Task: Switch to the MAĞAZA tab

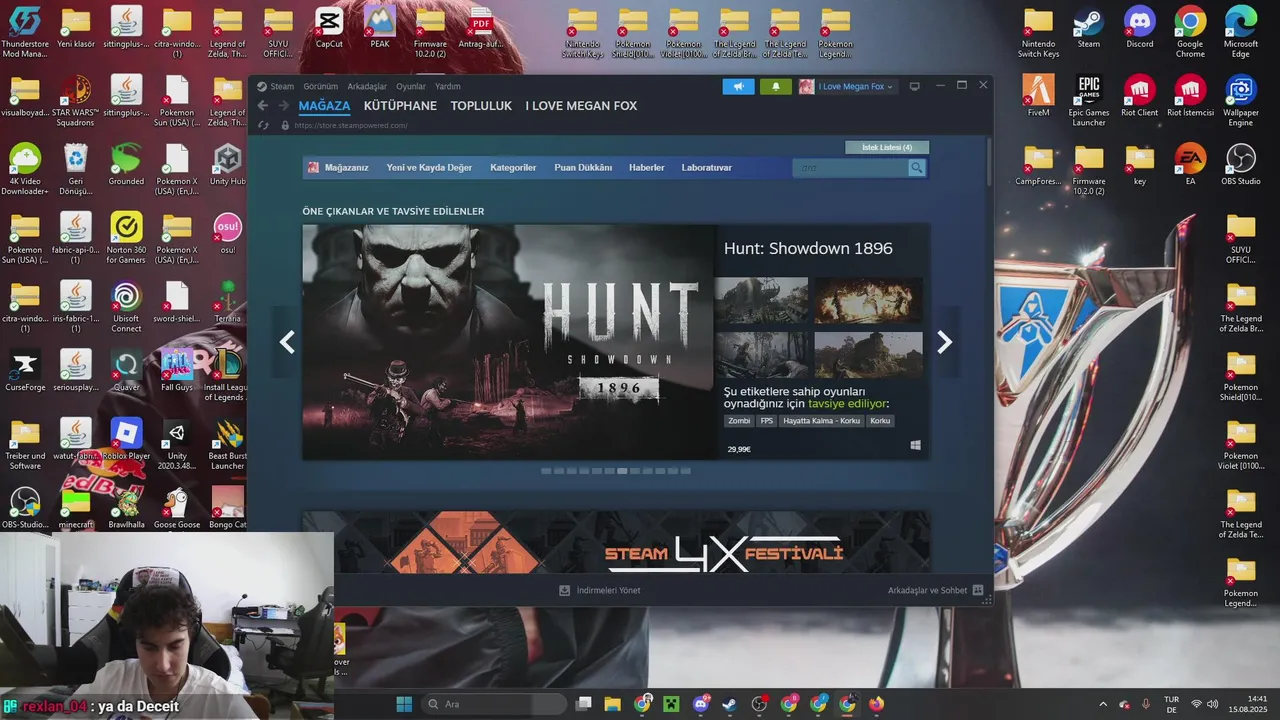Action: point(324,106)
